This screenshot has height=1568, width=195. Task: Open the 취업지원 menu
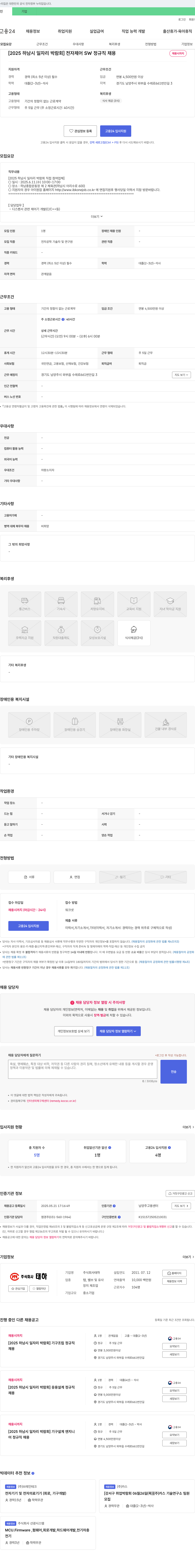(65, 31)
